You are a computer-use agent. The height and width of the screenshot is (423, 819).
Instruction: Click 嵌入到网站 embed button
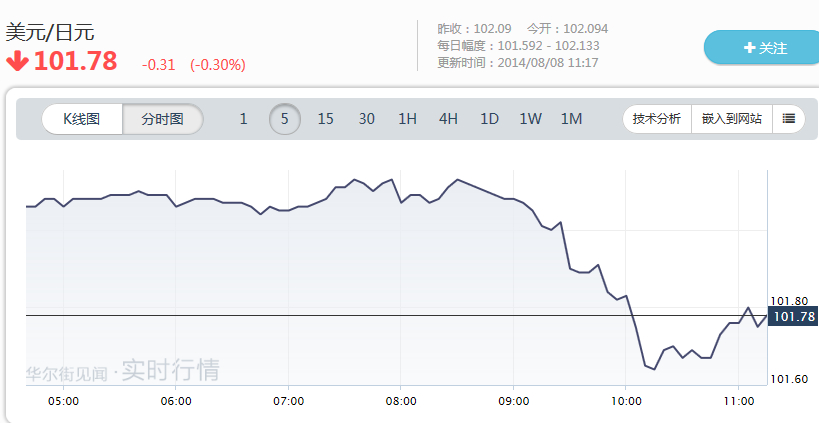(x=731, y=119)
